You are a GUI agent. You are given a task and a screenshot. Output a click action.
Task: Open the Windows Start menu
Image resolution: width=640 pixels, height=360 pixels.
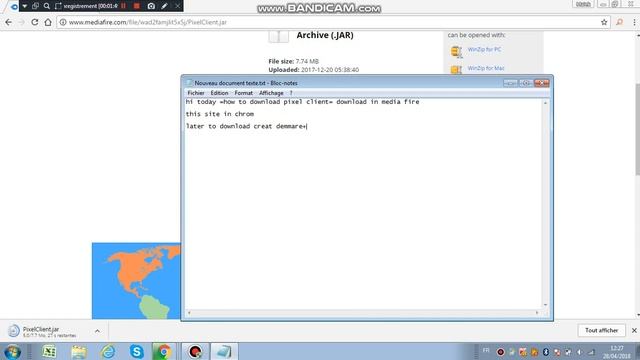(12, 352)
